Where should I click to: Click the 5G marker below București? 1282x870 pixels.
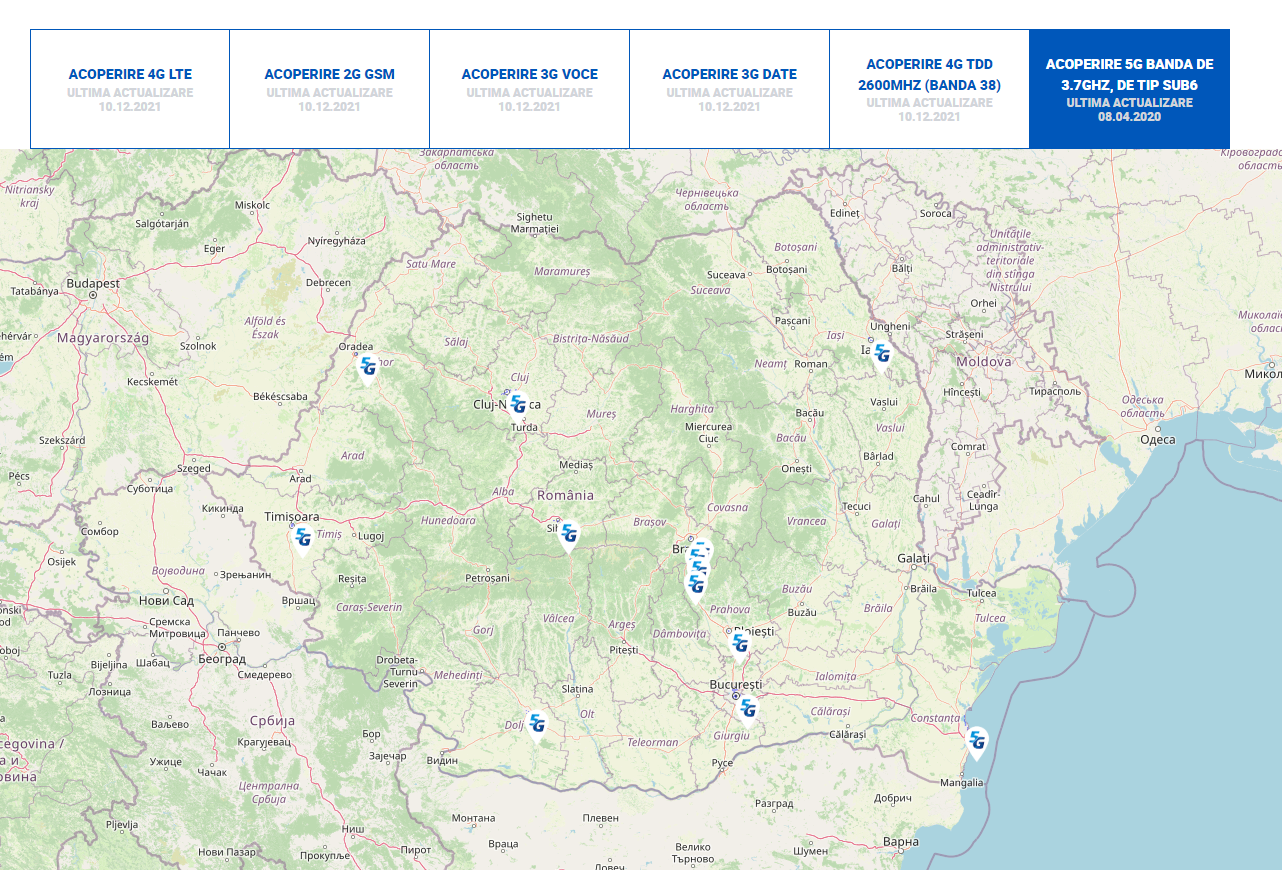tap(747, 709)
